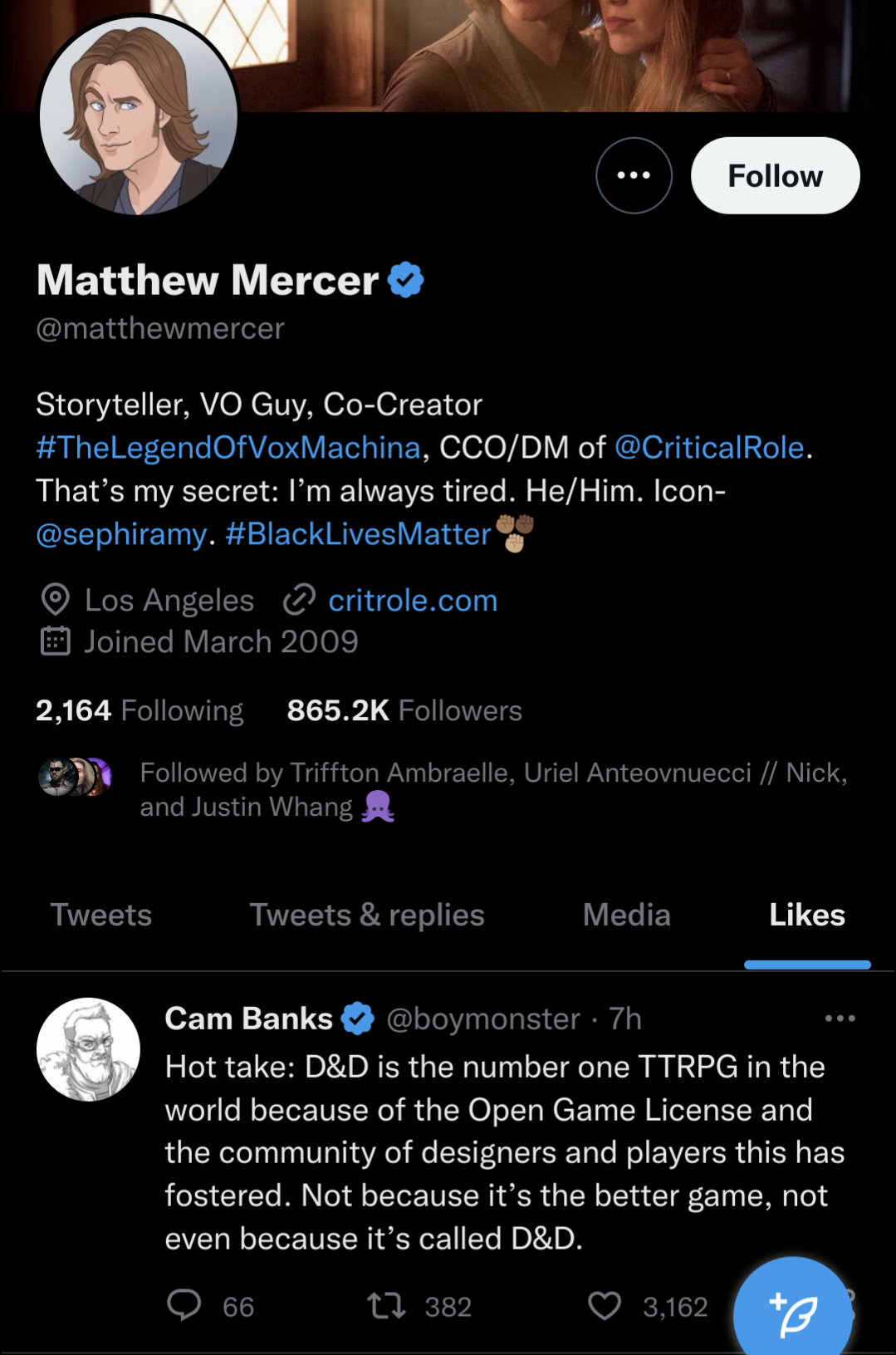View Matthew Mercer's profile picture
Viewport: 896px width, 1355px height.
[139, 115]
